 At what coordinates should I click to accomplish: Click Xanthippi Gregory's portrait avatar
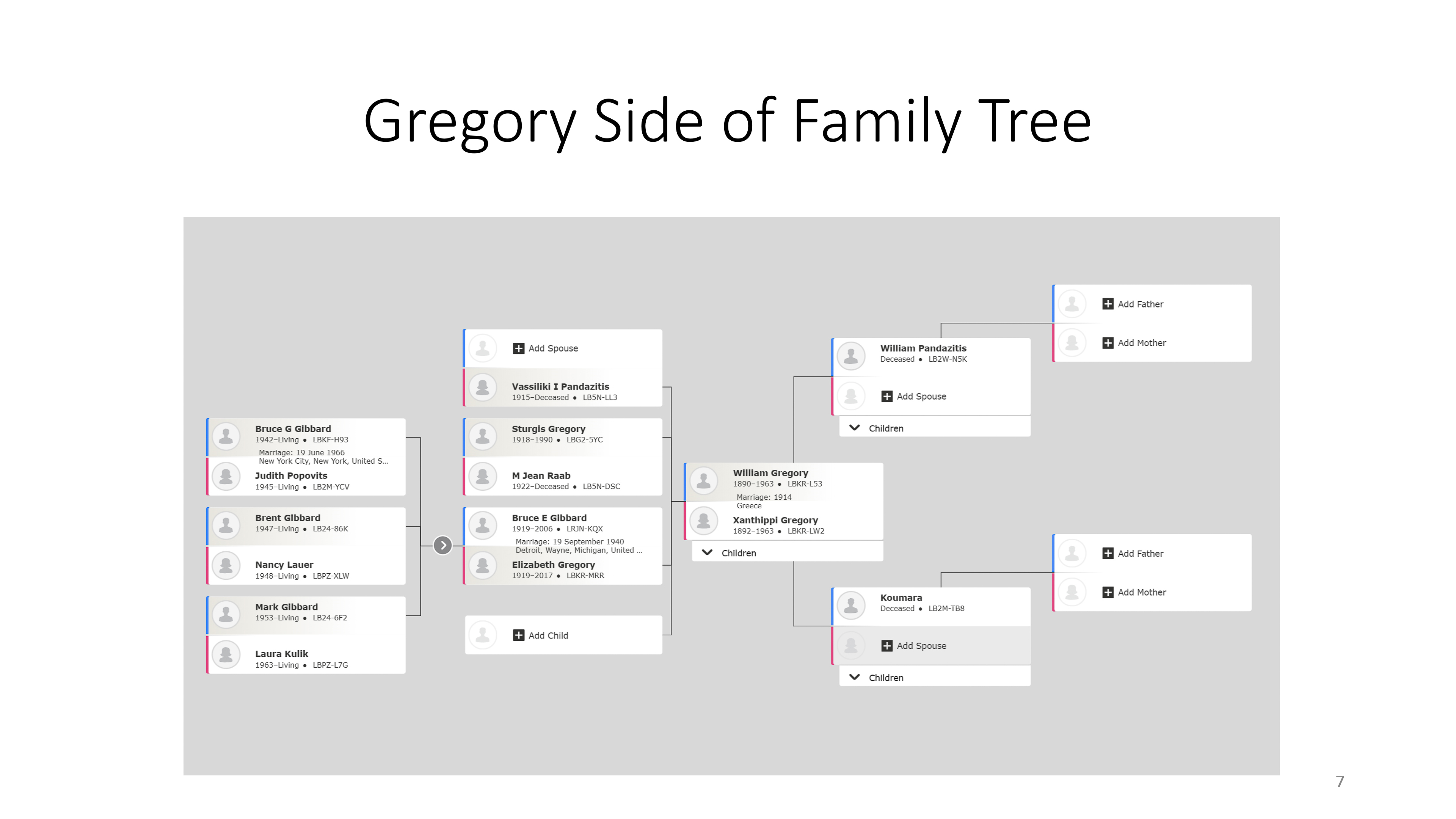click(x=704, y=520)
